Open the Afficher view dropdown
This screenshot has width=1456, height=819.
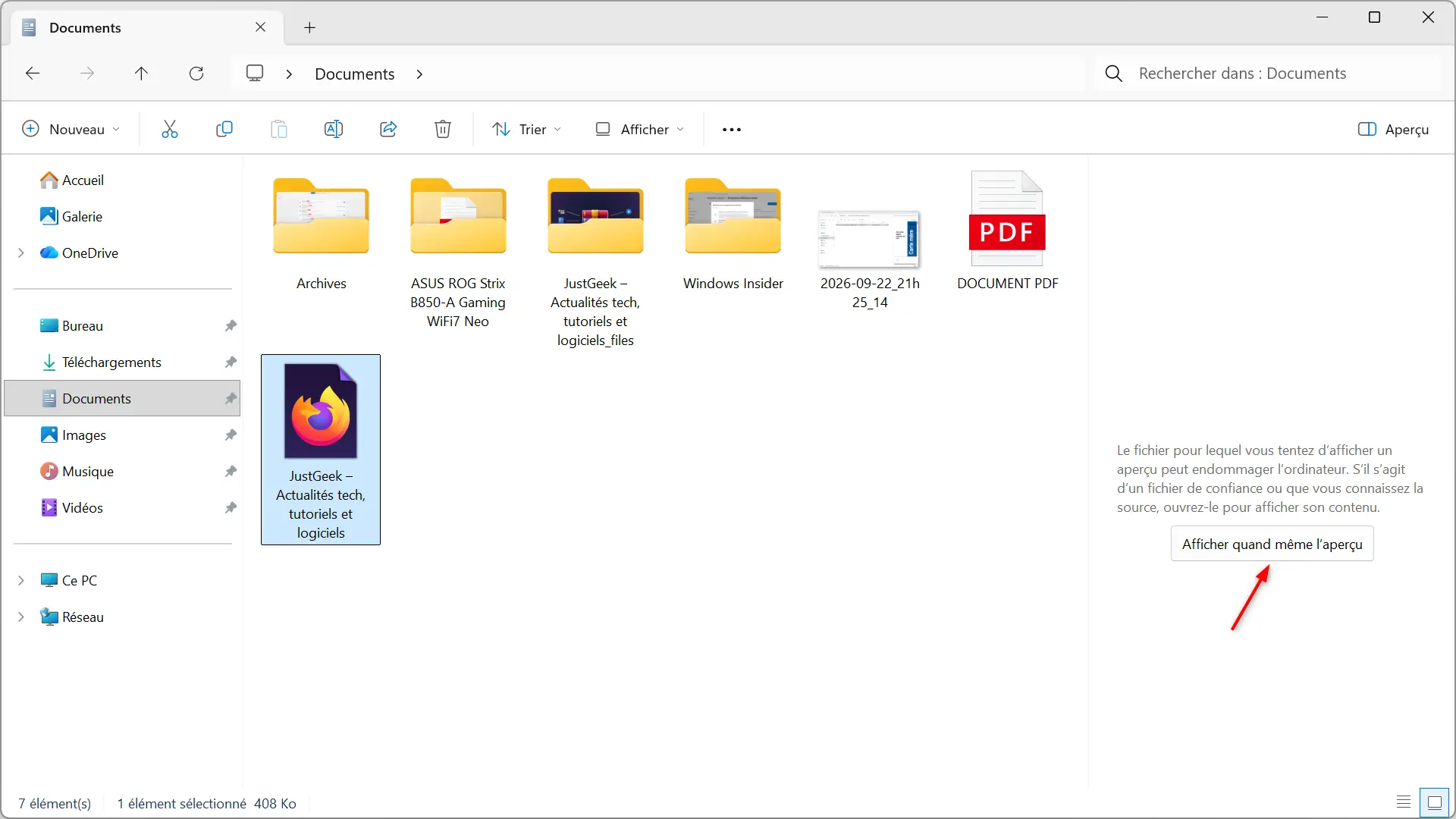click(639, 130)
